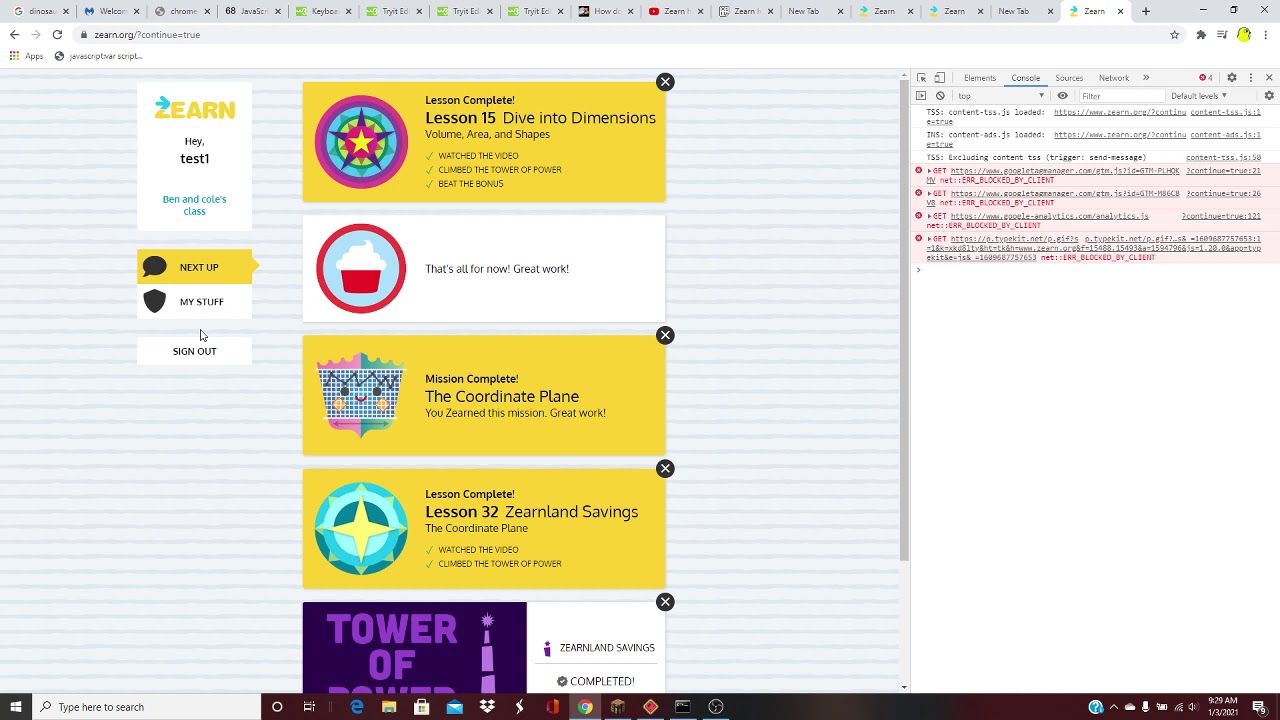Open DevTools settings gear

pyautogui.click(x=1232, y=78)
